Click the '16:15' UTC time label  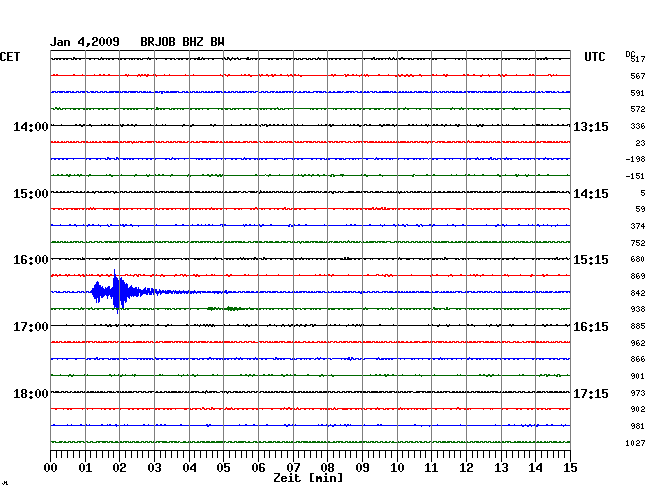[591, 327]
